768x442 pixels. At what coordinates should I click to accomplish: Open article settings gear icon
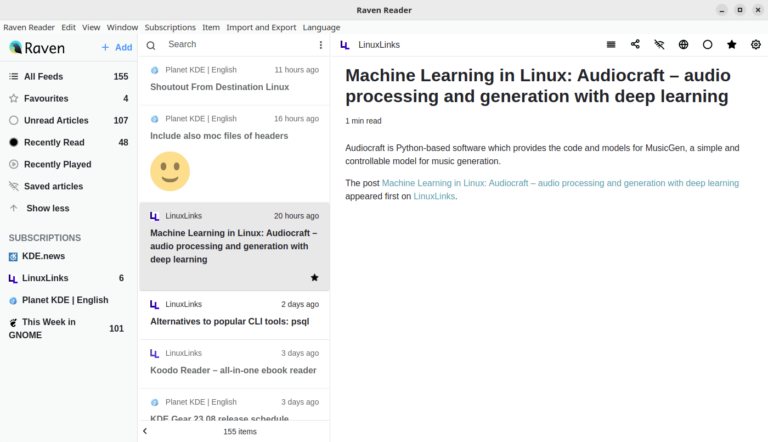point(756,45)
